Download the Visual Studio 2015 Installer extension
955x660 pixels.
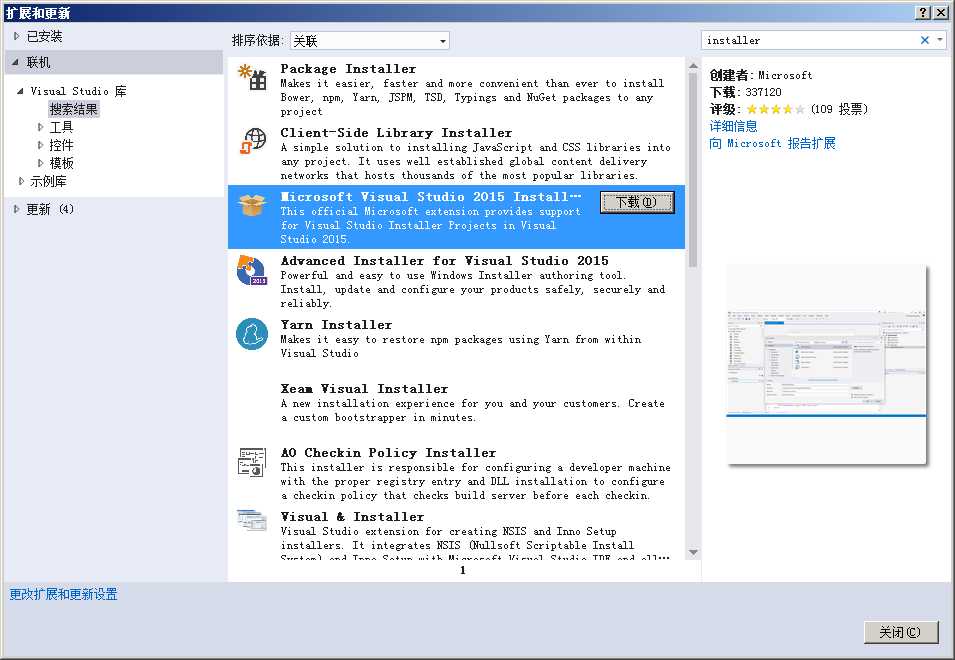click(637, 202)
